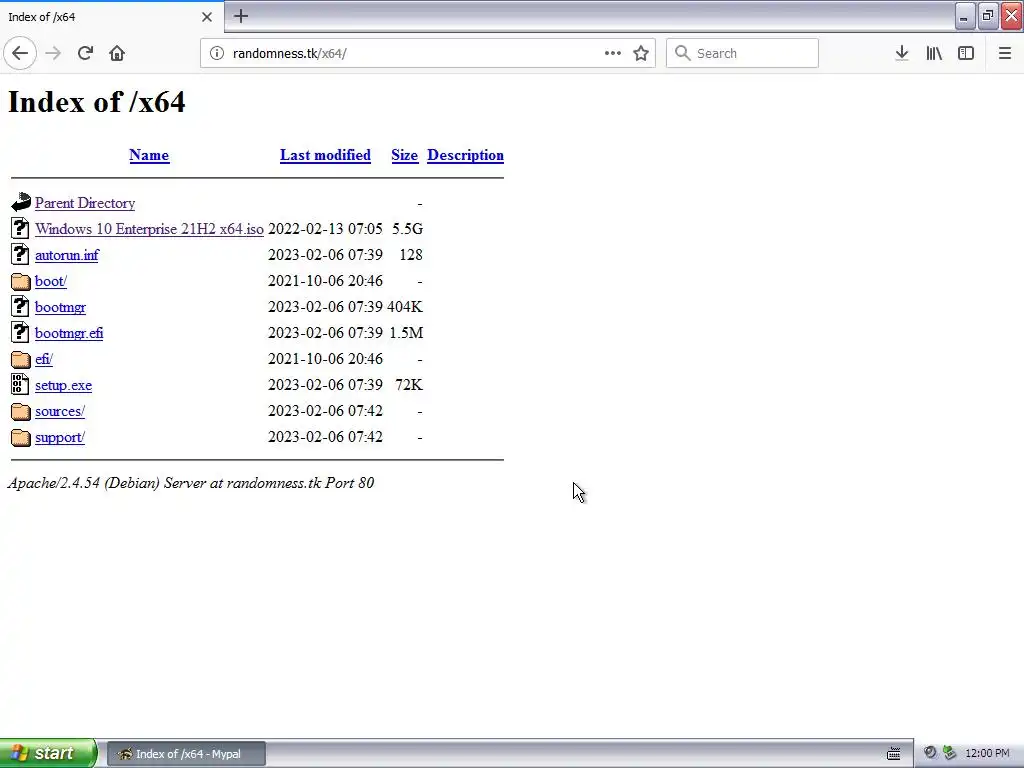Open the efi/ directory link
Viewport: 1024px width, 768px height.
tap(44, 359)
